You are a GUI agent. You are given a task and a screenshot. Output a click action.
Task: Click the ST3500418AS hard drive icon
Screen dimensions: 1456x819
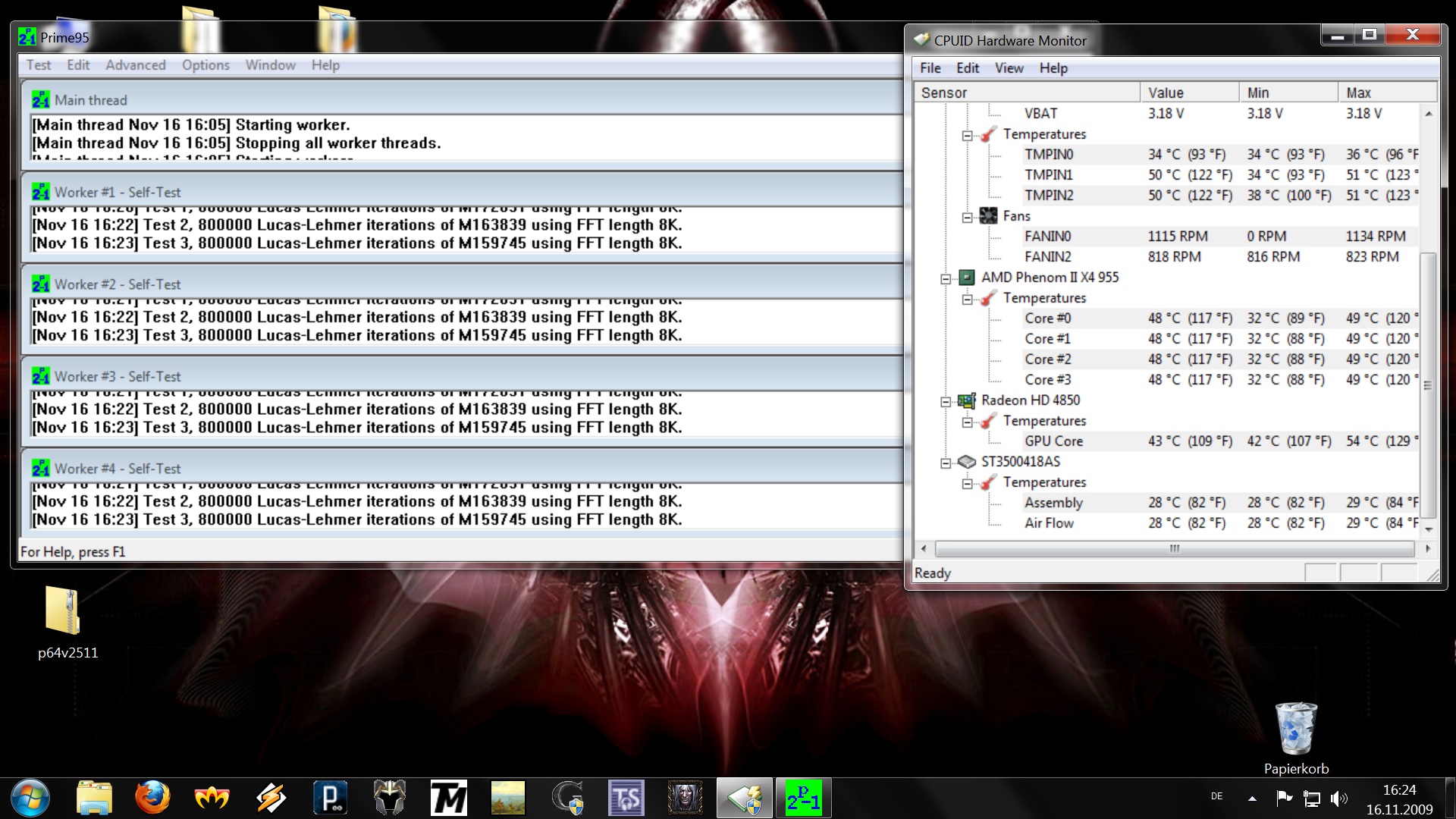tap(967, 462)
